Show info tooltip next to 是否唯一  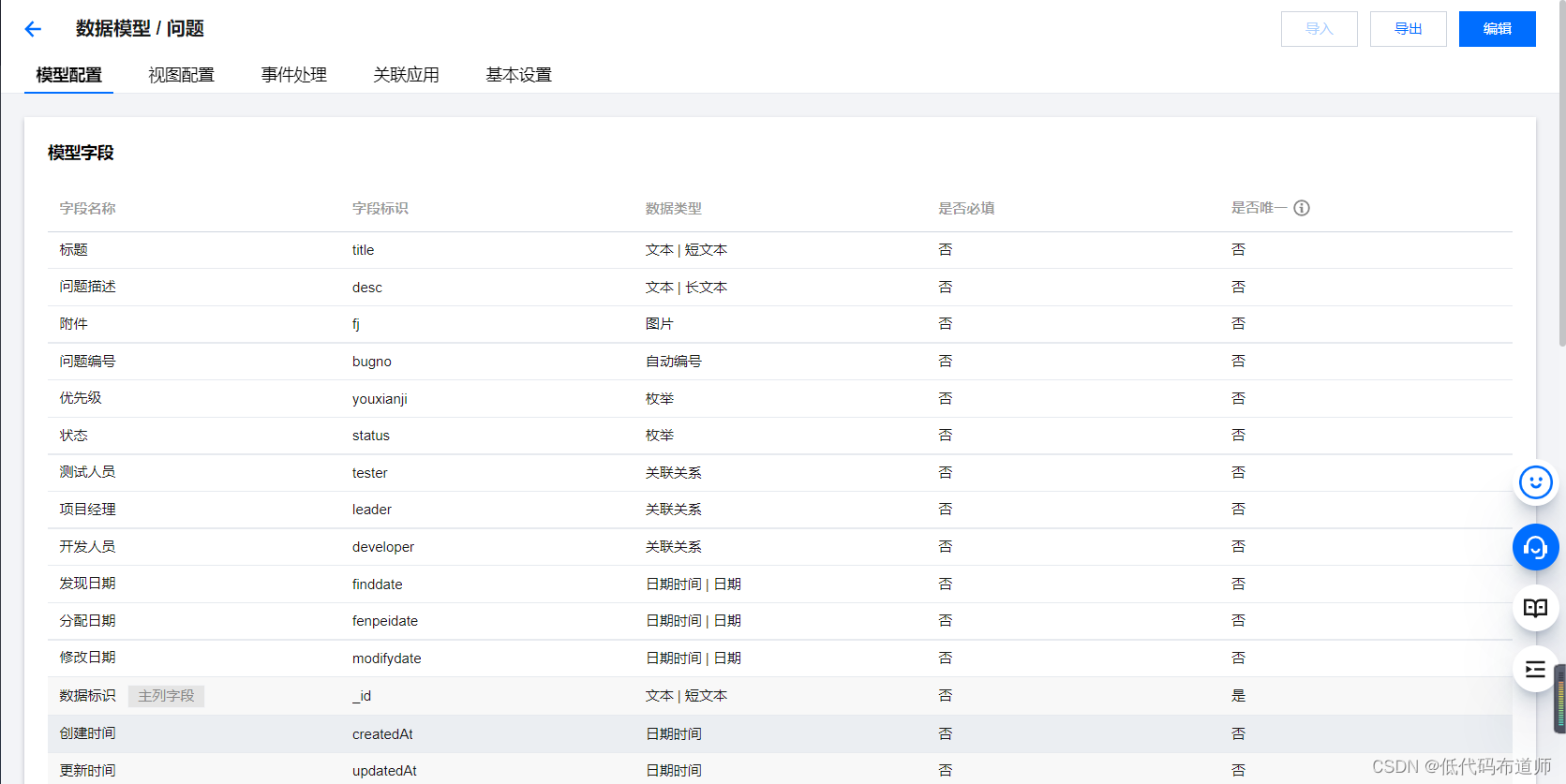click(1302, 208)
